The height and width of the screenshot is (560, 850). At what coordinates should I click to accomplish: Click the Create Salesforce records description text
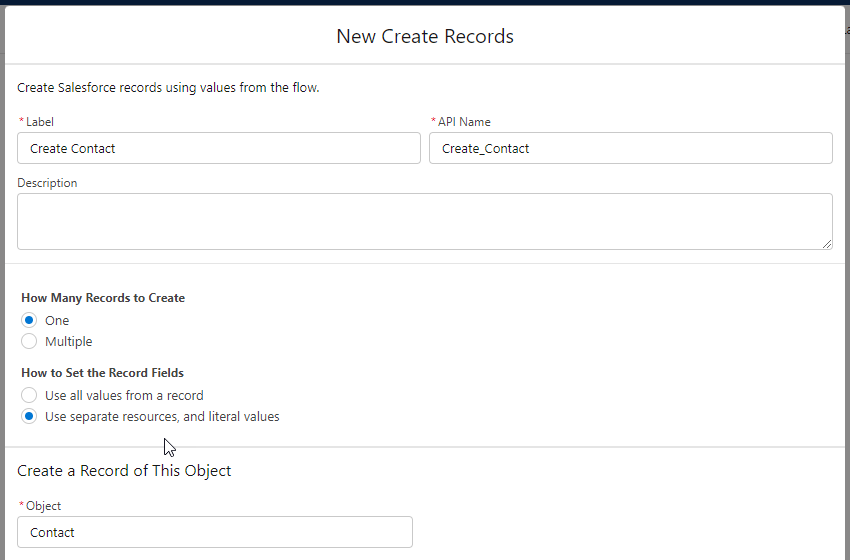pos(168,87)
